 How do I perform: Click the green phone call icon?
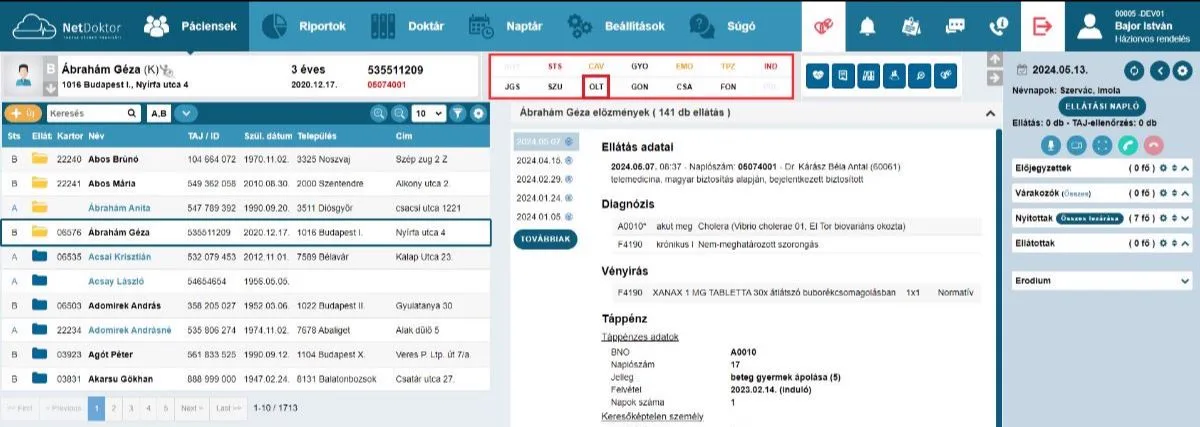point(1128,145)
